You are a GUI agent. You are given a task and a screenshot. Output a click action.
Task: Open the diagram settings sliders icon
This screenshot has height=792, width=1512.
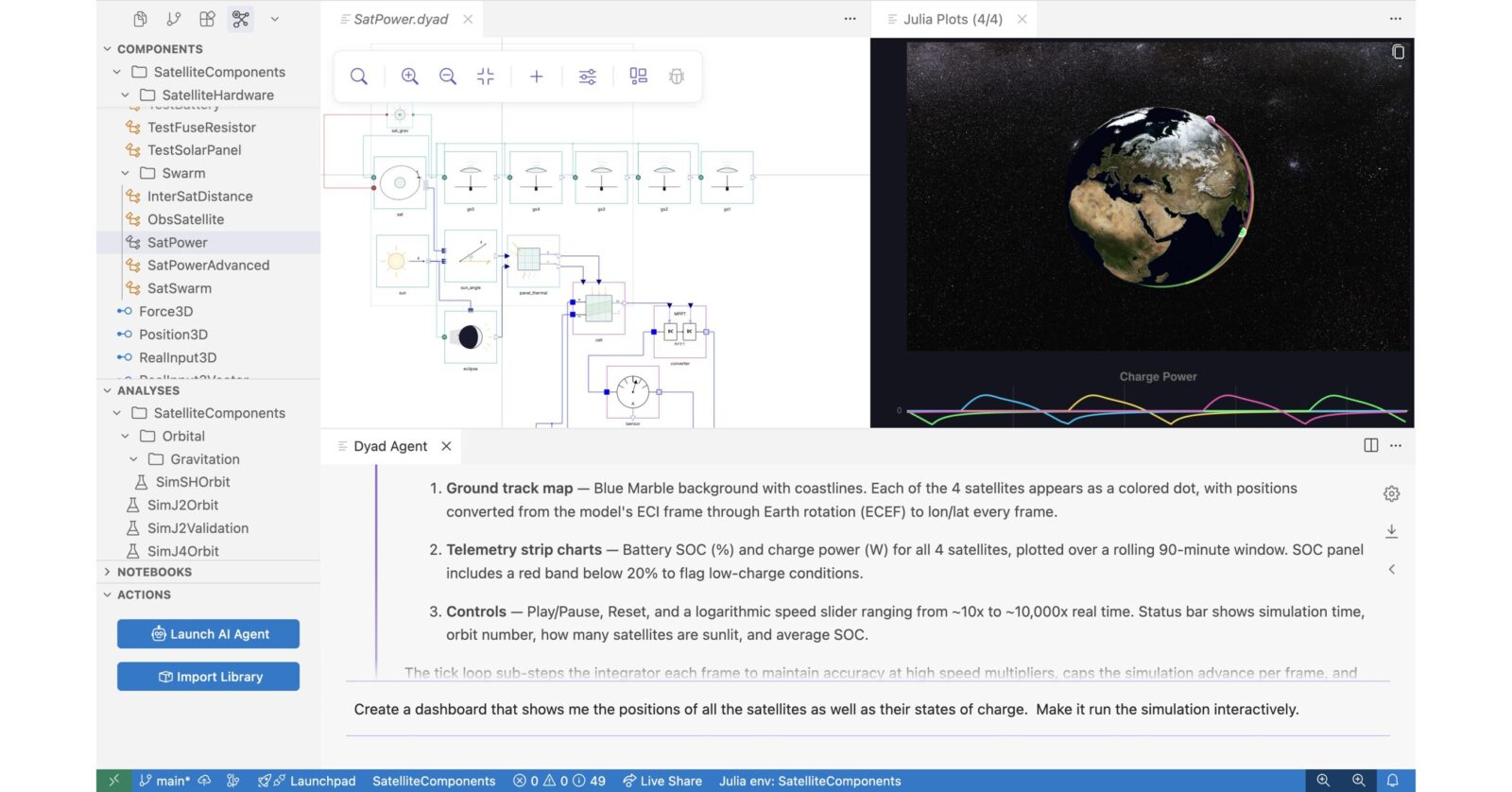click(587, 77)
